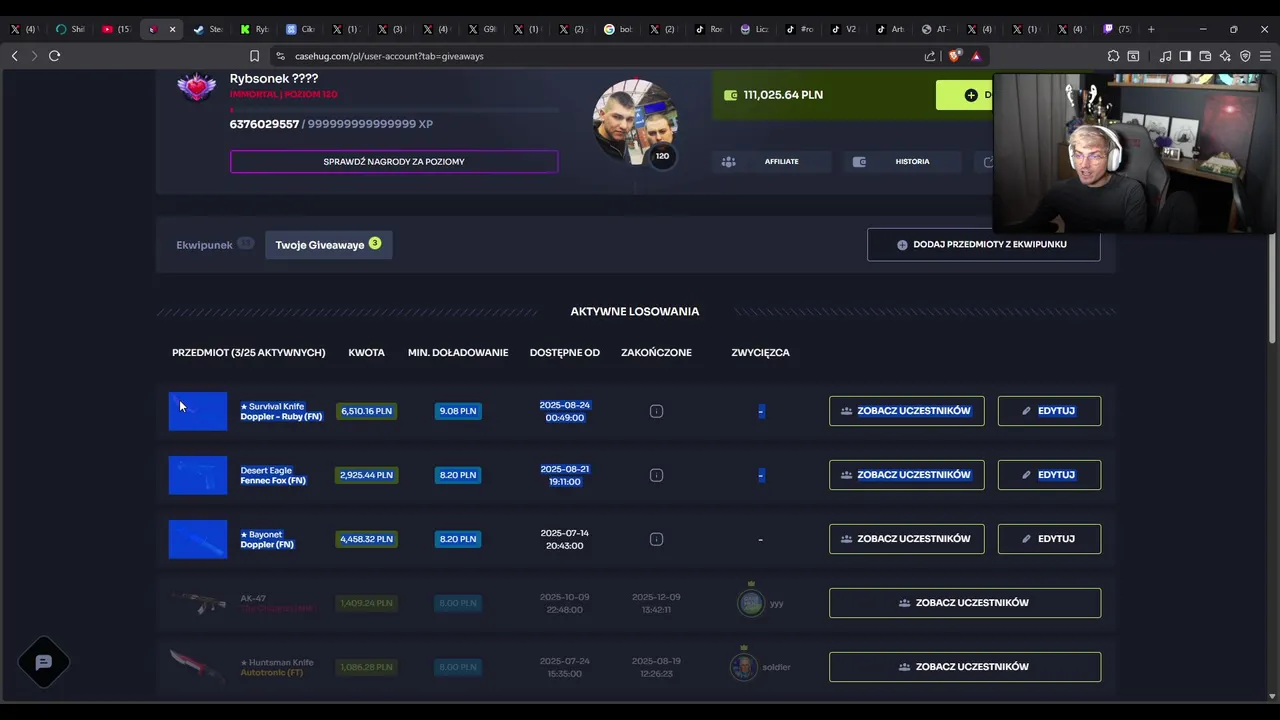1280x720 pixels.
Task: Click the Rybsonek username
Action: 274,78
